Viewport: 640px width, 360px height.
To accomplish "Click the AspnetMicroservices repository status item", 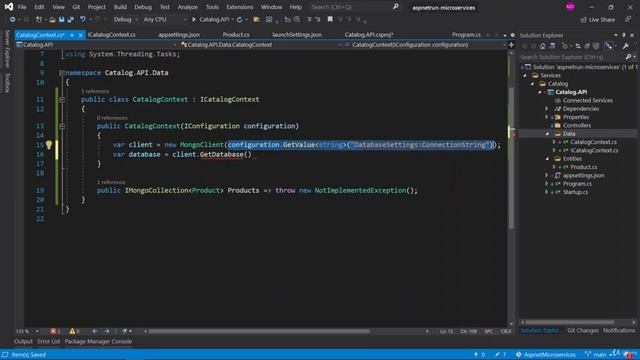I will 546,355.
